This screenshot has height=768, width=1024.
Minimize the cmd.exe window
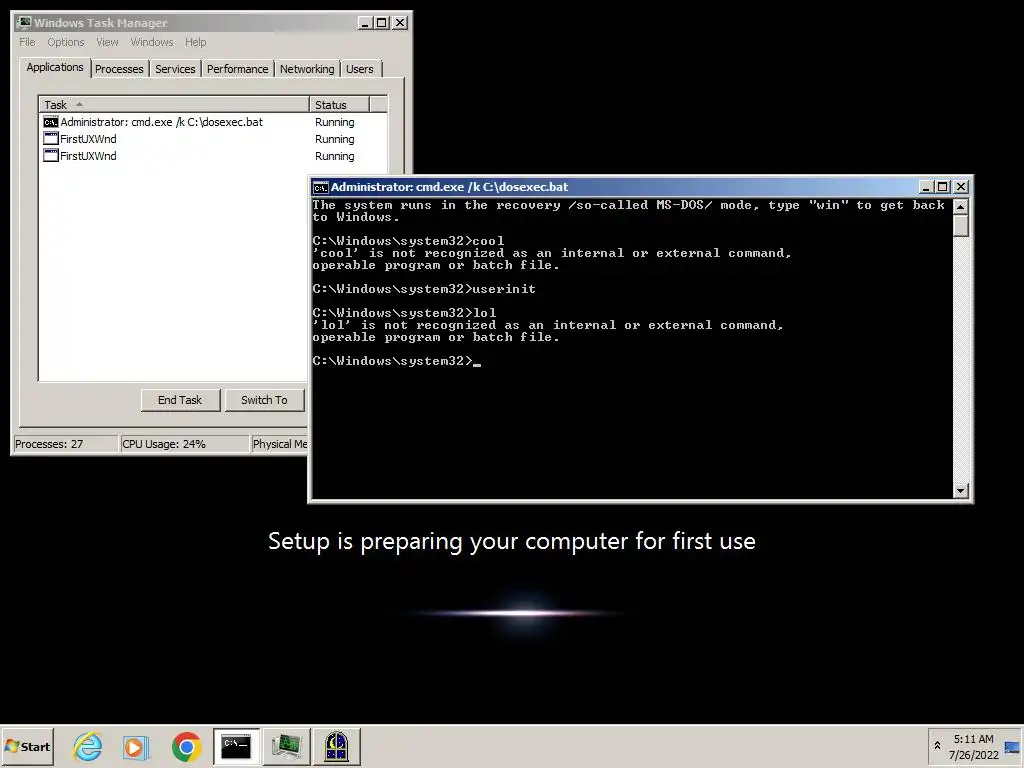(926, 187)
